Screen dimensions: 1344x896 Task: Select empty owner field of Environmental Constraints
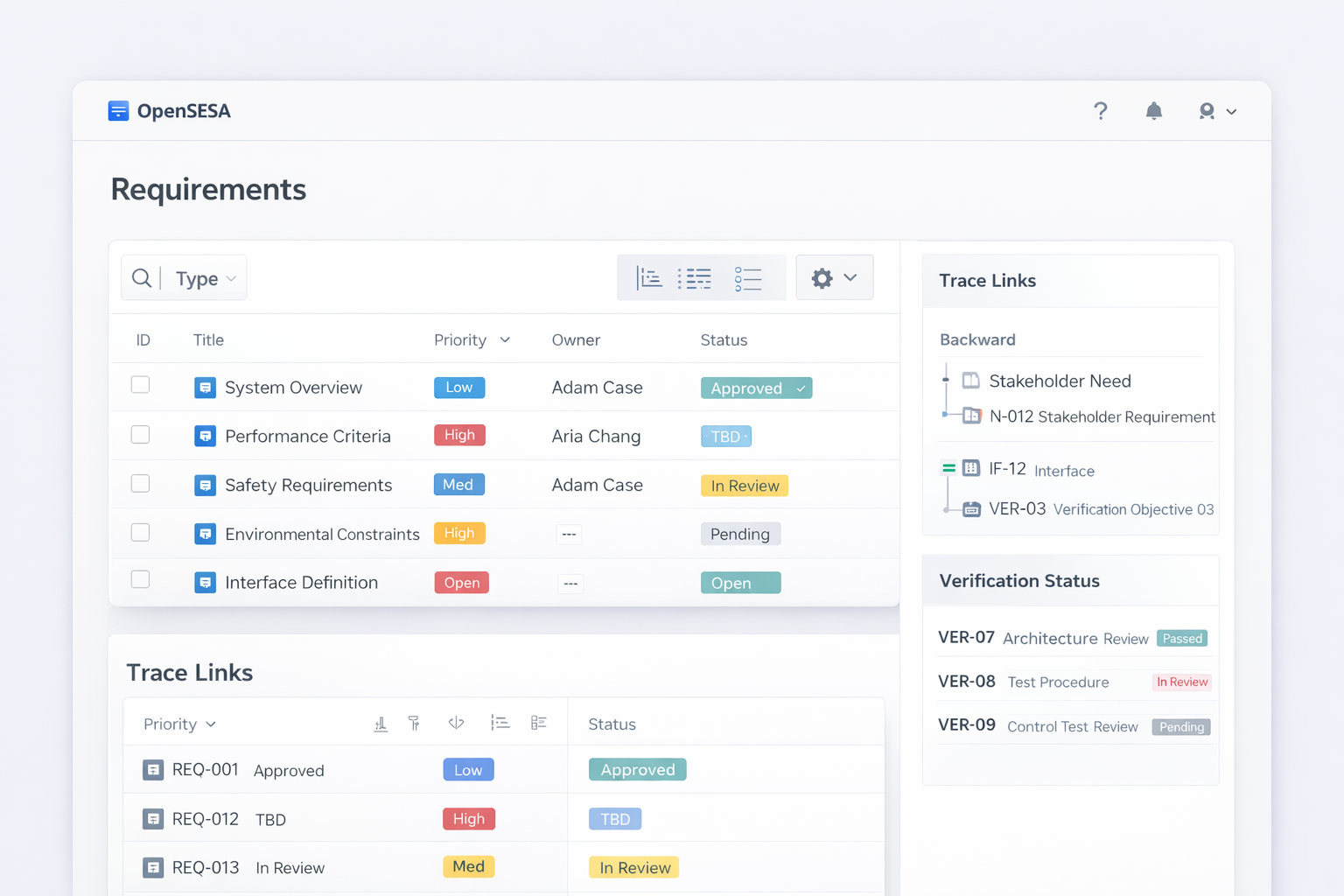pyautogui.click(x=569, y=534)
